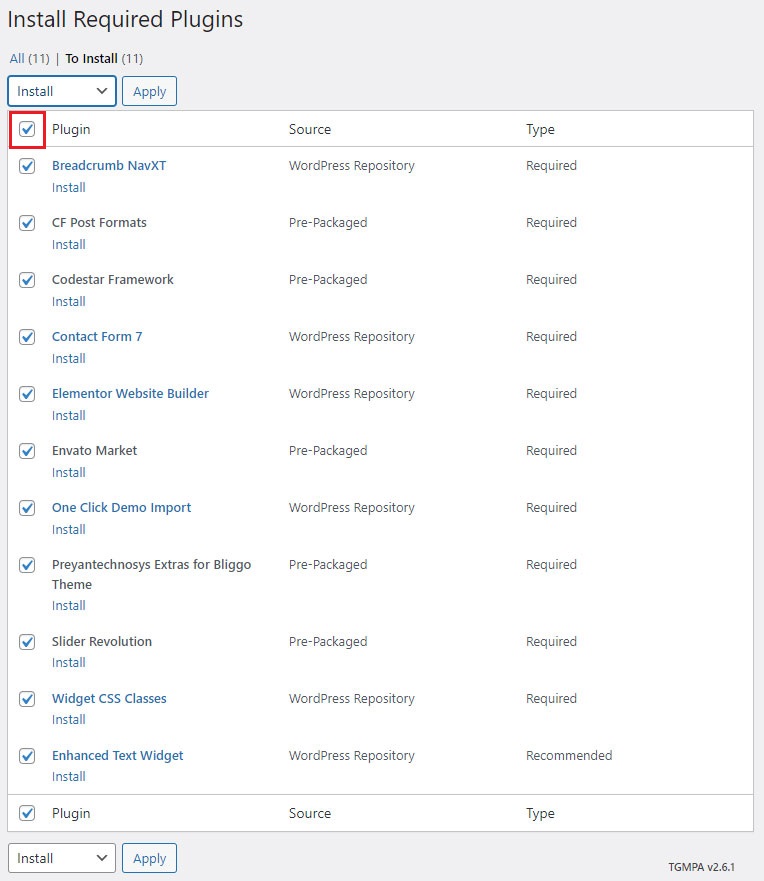
Task: Click Install under Envato Market
Action: coord(69,473)
